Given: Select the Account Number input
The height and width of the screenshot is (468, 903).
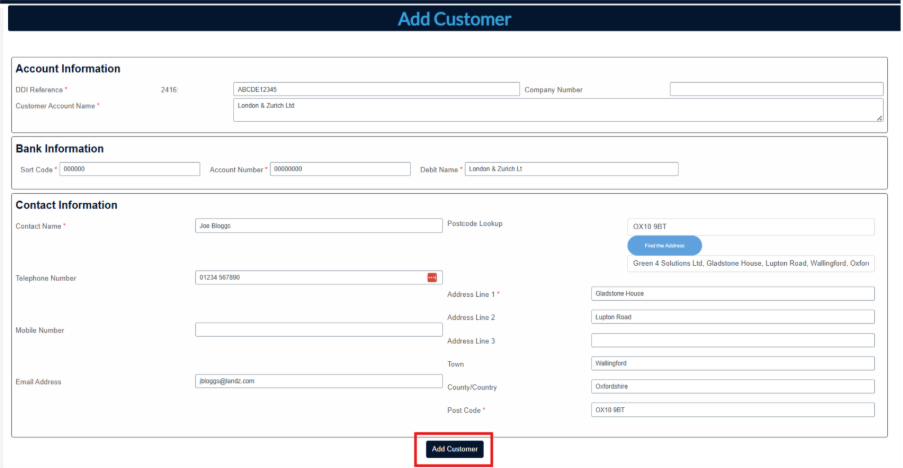Looking at the screenshot, I should (x=340, y=169).
